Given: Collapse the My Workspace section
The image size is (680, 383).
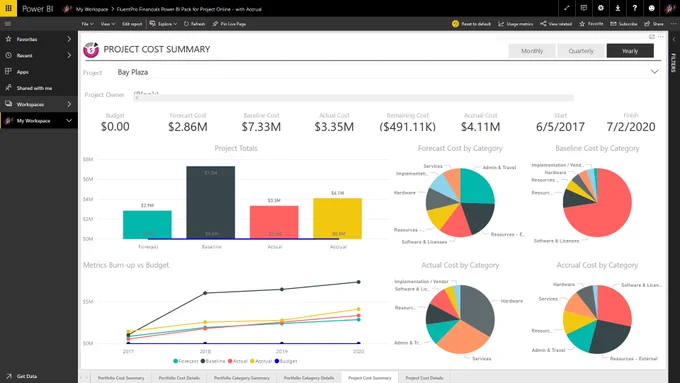Looking at the screenshot, I should pyautogui.click(x=69, y=121).
